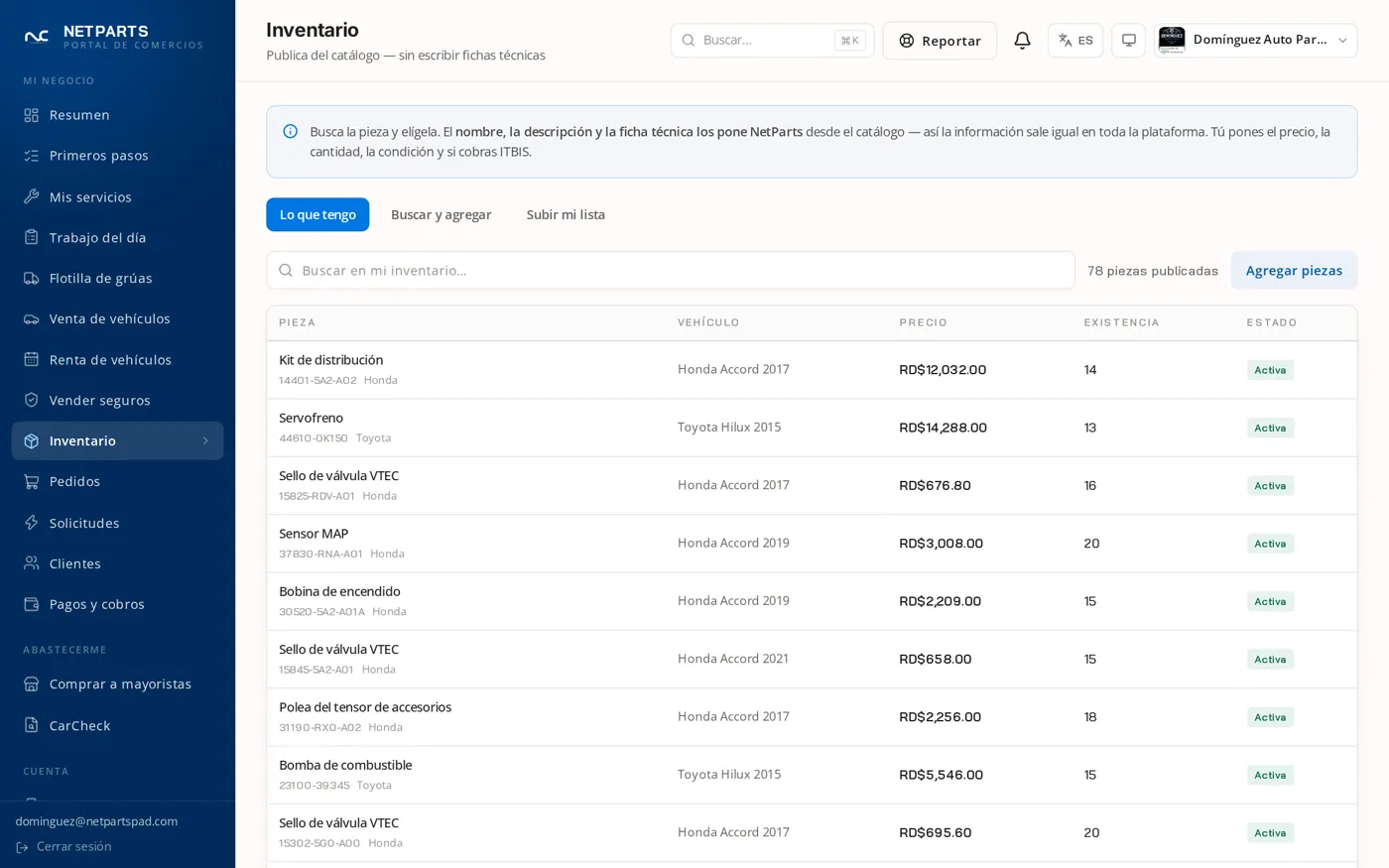Click the Mis servicios wrench icon

click(x=32, y=196)
